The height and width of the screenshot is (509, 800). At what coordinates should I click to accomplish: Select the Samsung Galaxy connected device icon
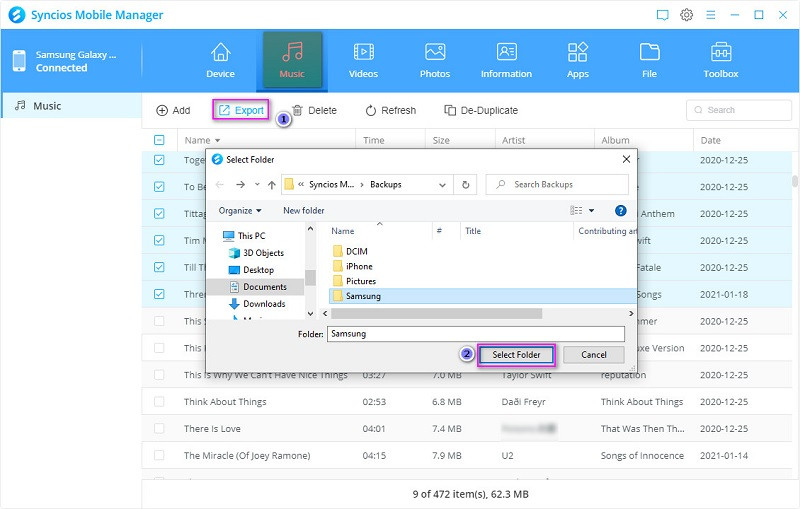click(x=19, y=61)
